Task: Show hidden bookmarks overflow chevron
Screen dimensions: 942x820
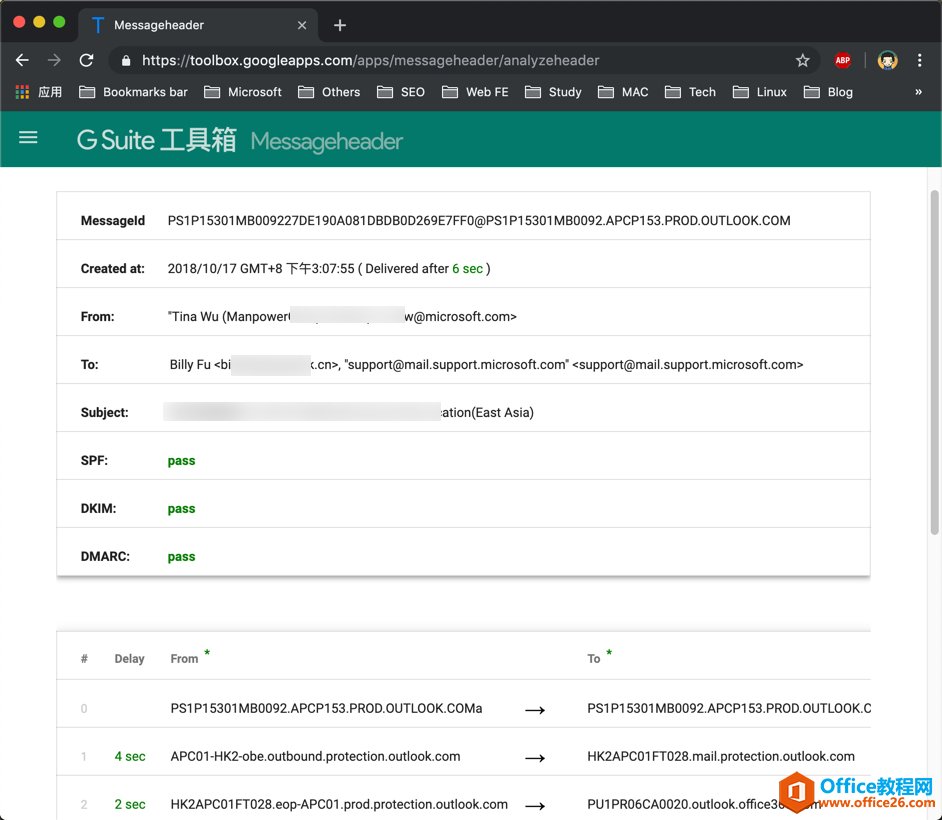Action: coord(918,92)
